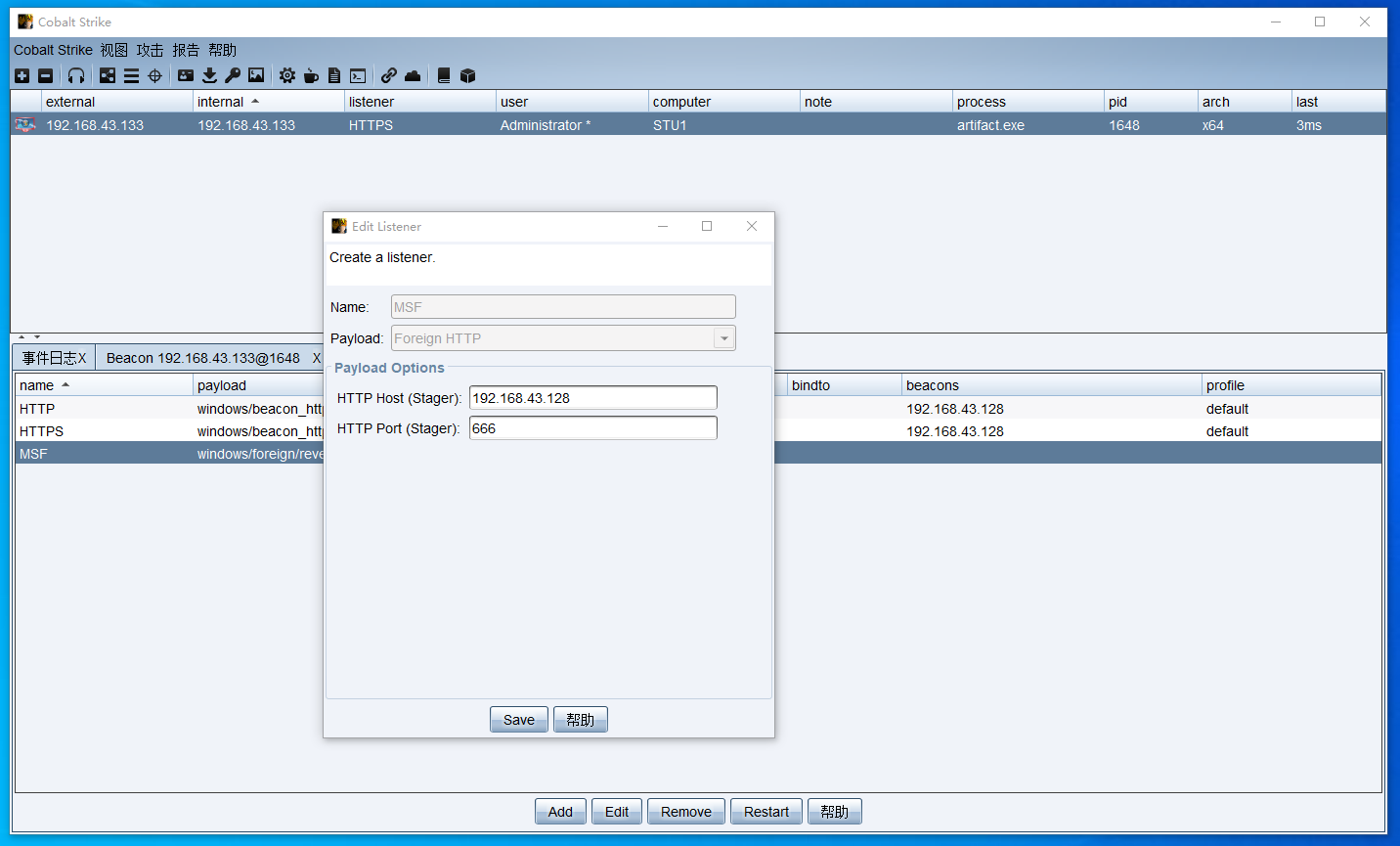The width and height of the screenshot is (1400, 846).
Task: Click the Remove listener button
Action: tap(686, 812)
